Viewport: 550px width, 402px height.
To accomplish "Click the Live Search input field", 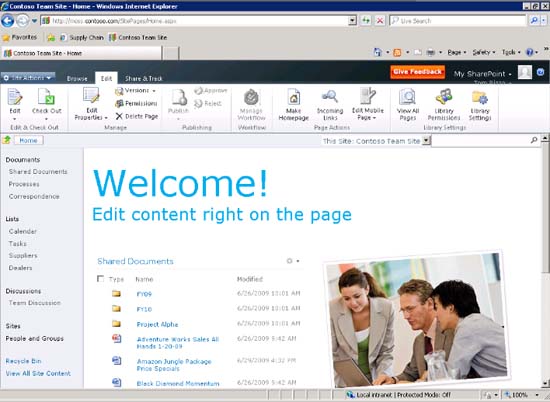I will click(457, 21).
